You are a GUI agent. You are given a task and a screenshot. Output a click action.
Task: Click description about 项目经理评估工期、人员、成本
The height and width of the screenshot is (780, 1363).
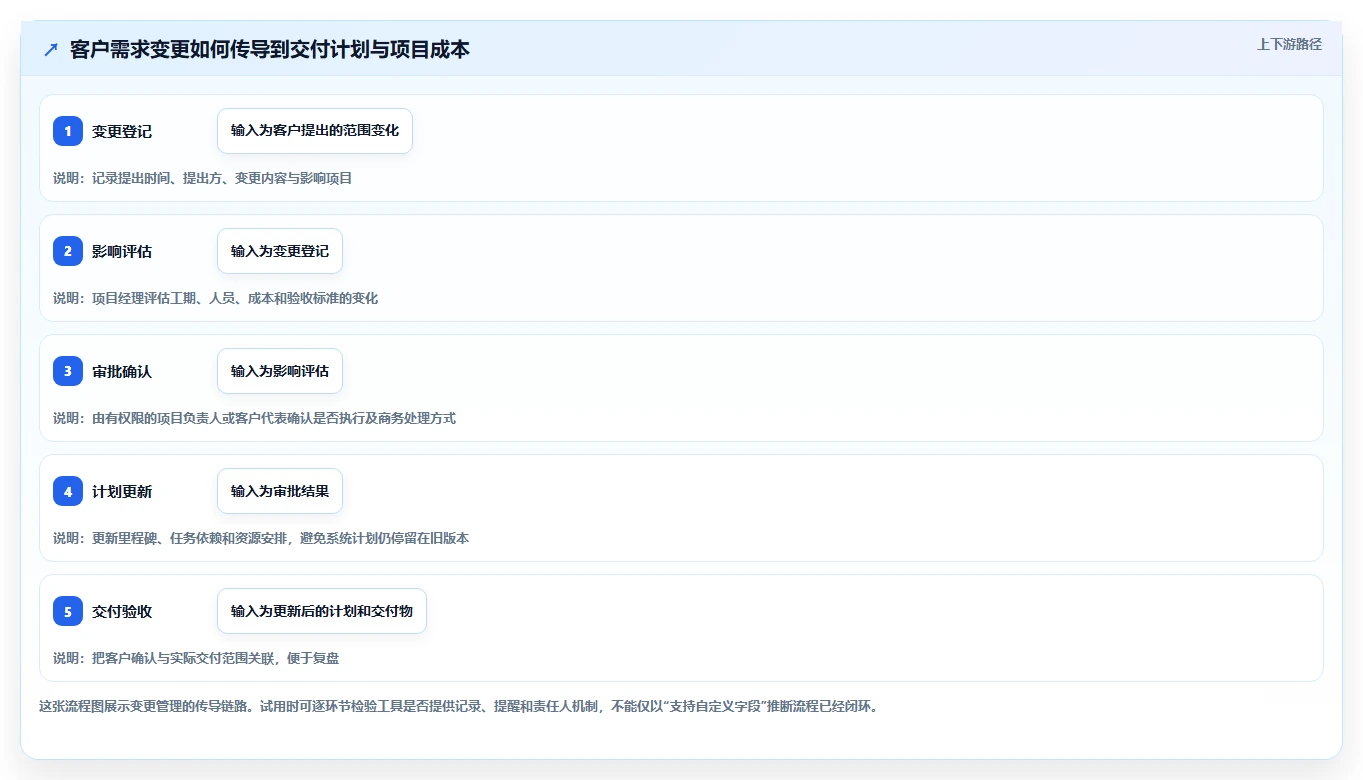click(216, 298)
